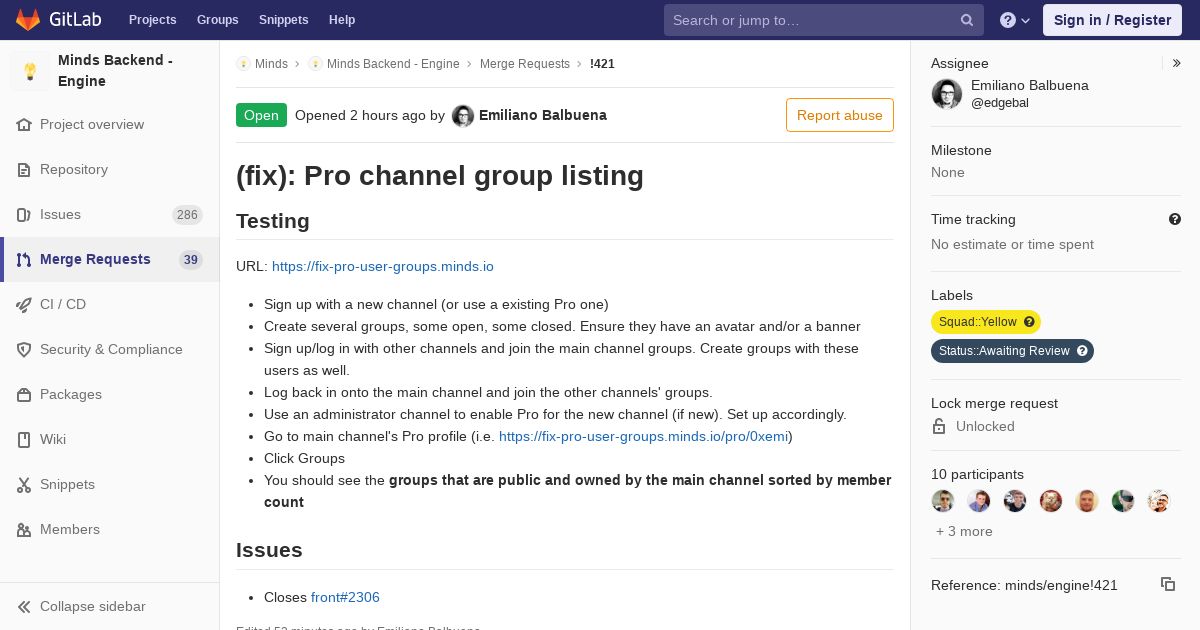The height and width of the screenshot is (630, 1200).
Task: Copy the merge request reference minds/engine!421
Action: (1167, 584)
